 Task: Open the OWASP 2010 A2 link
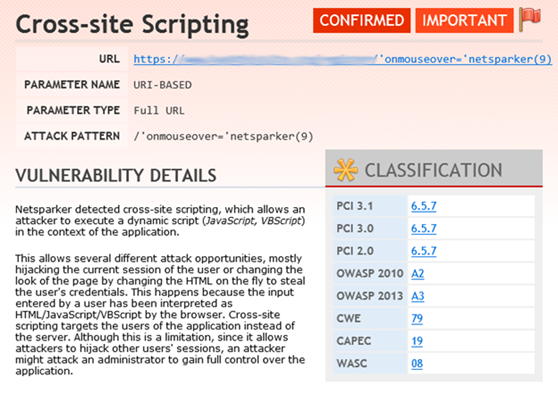417,273
